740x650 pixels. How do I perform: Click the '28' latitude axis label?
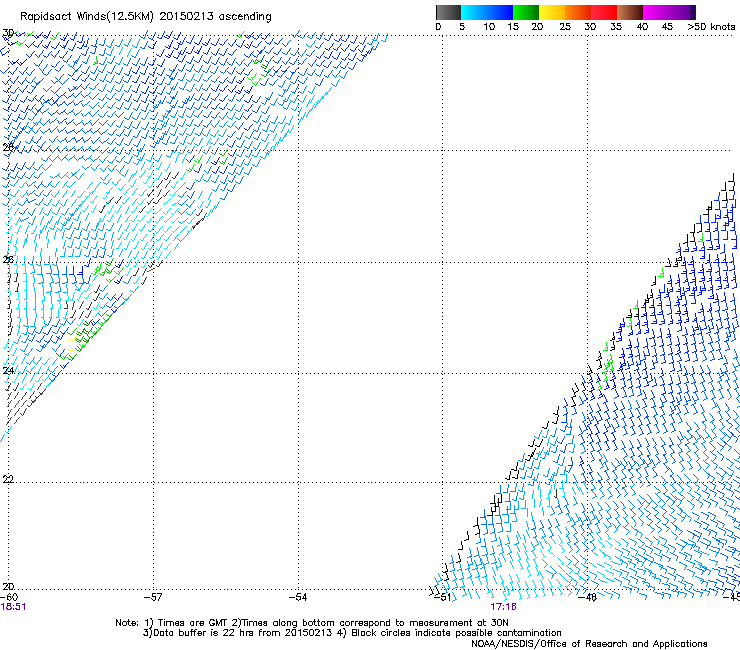[x=8, y=147]
